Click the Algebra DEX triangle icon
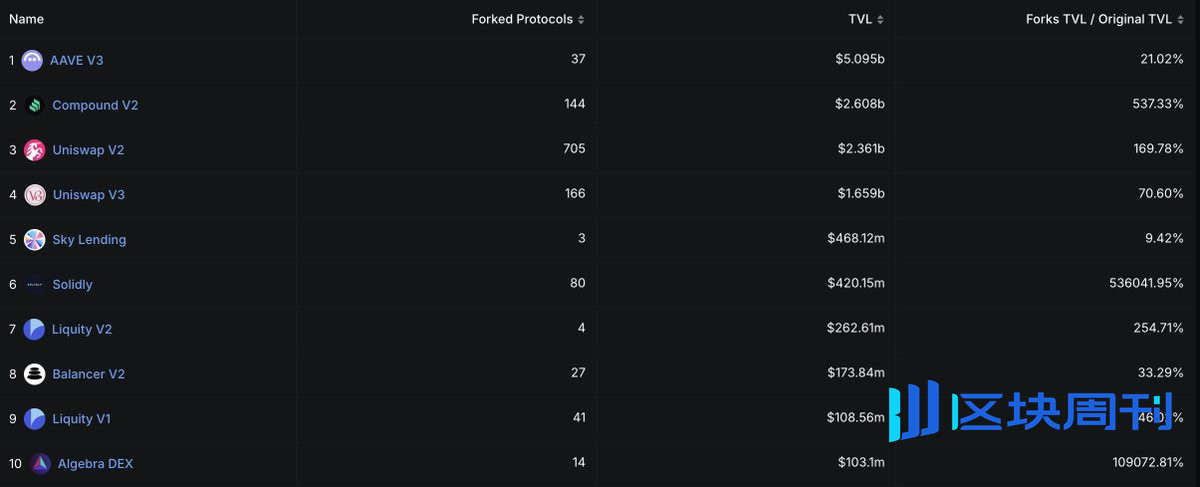 (40, 463)
